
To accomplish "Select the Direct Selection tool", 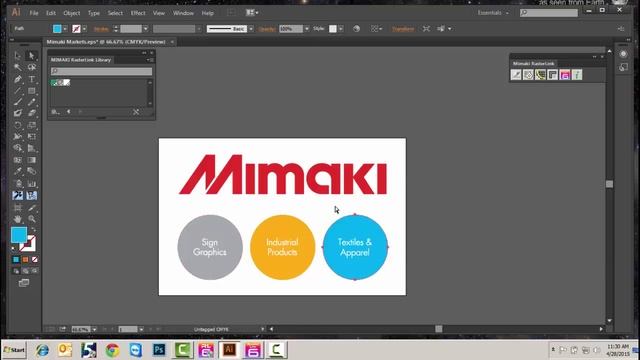I will [31, 56].
